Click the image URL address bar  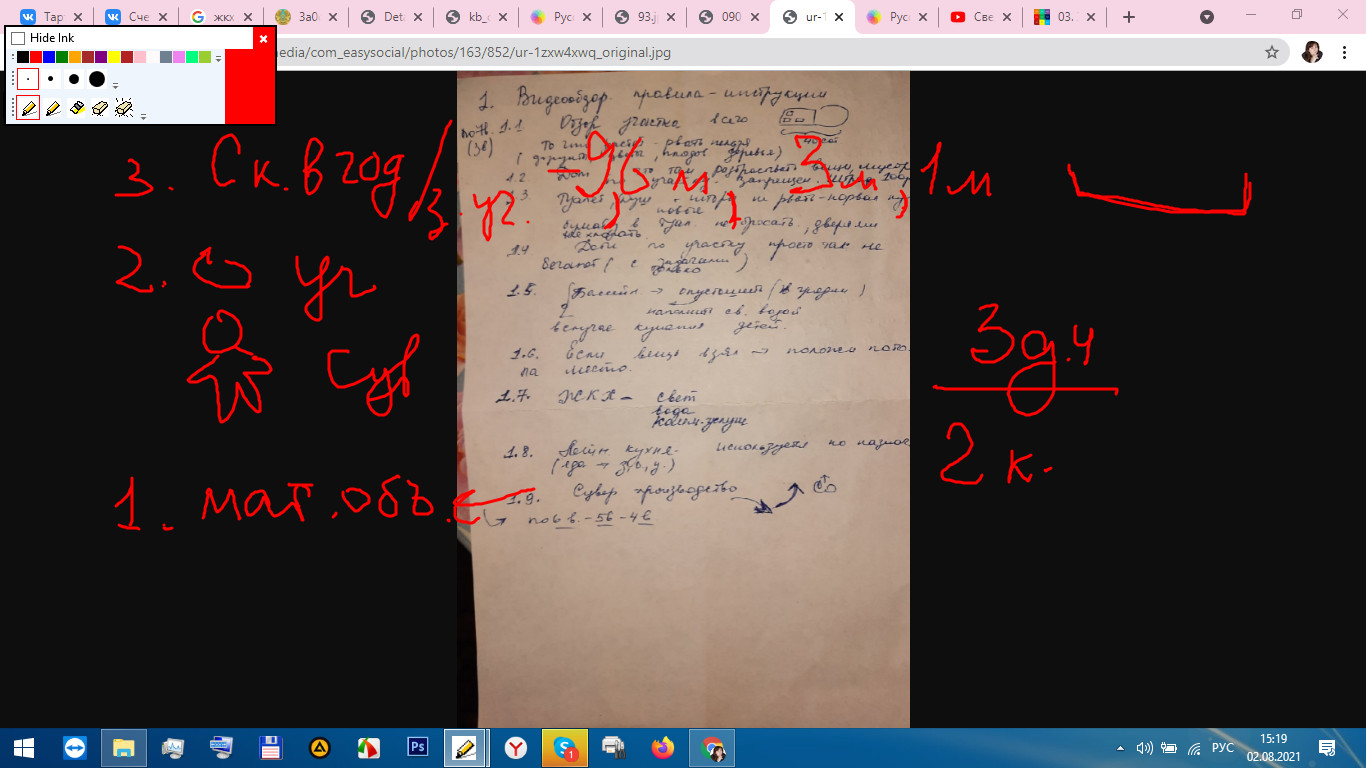coord(700,52)
